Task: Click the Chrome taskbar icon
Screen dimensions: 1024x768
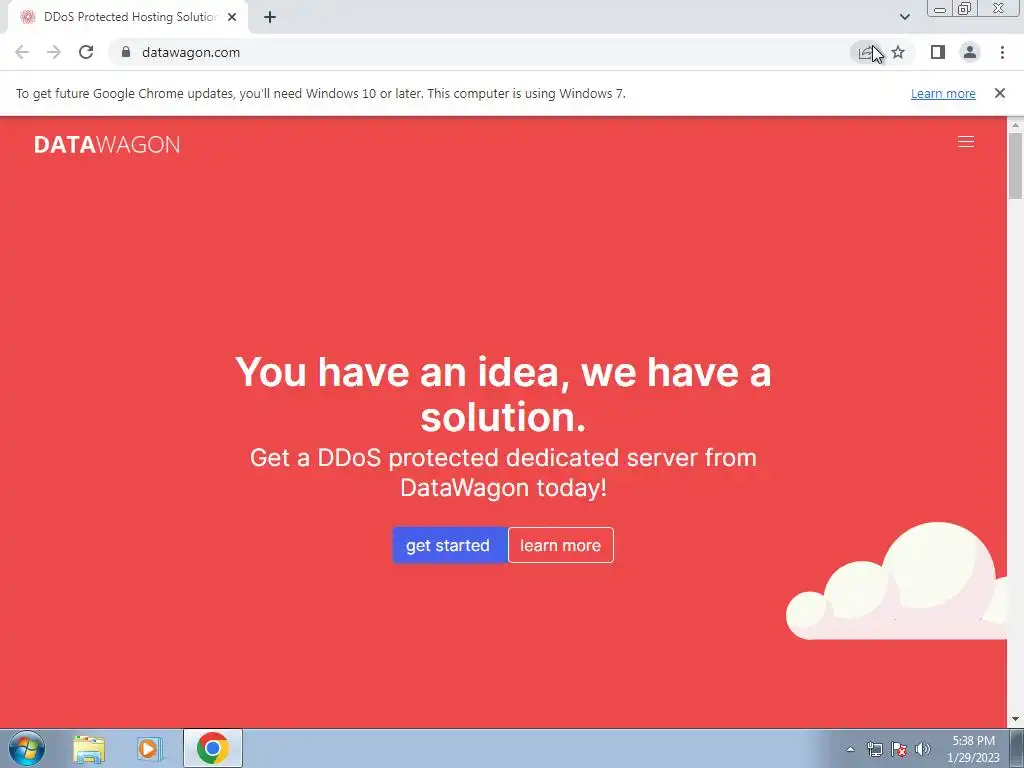Action: click(212, 748)
